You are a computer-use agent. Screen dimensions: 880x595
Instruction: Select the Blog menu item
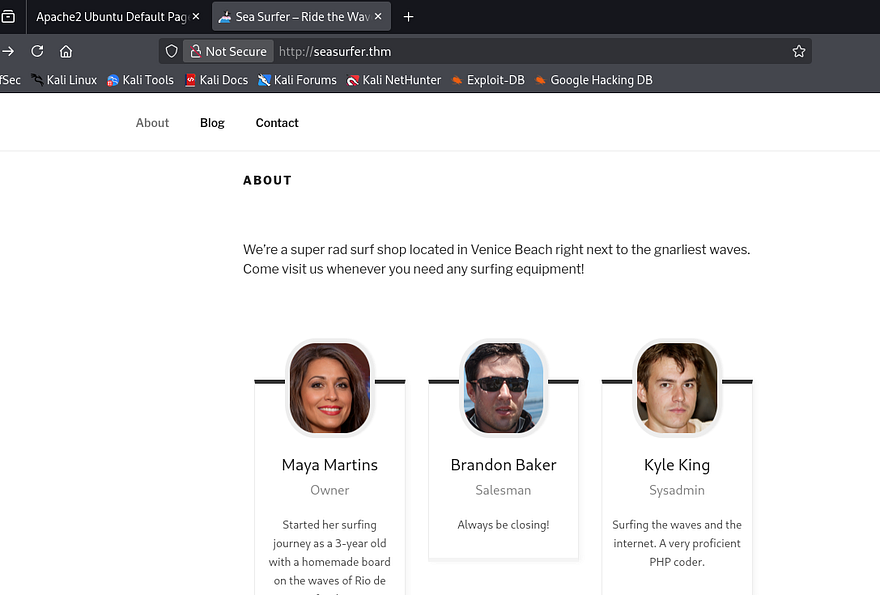(212, 123)
